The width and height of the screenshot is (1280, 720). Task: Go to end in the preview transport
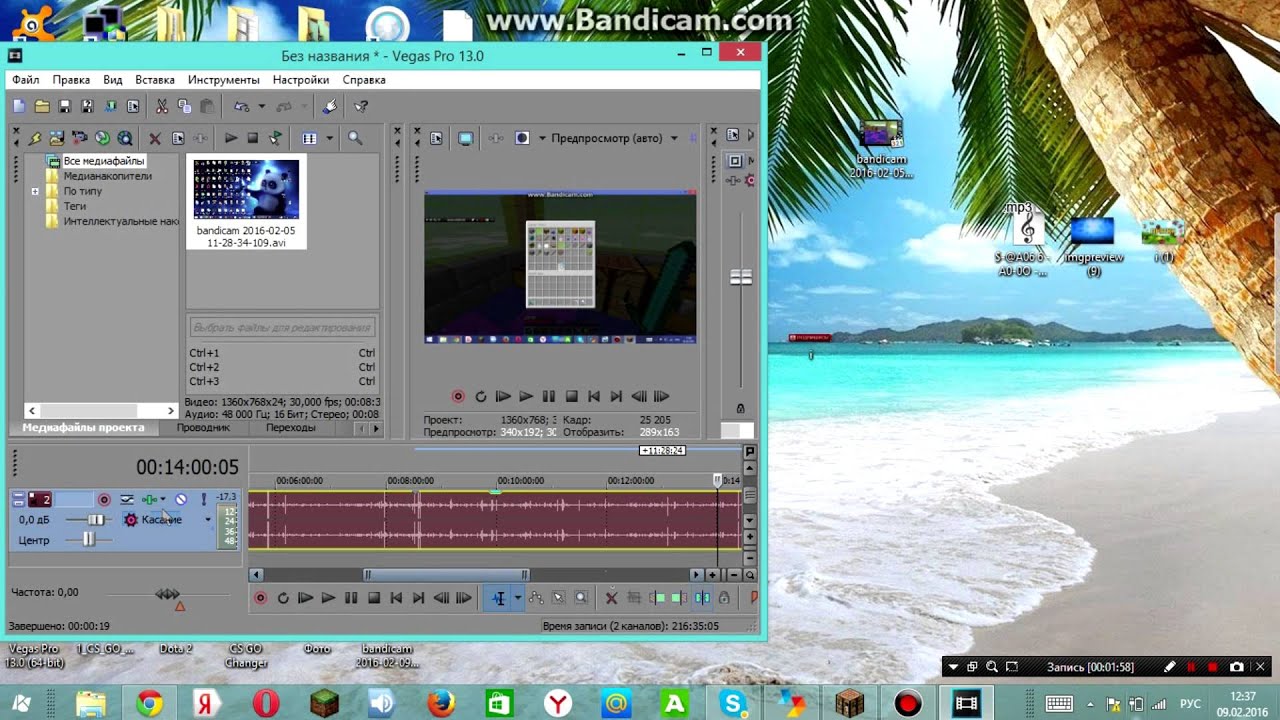(616, 397)
